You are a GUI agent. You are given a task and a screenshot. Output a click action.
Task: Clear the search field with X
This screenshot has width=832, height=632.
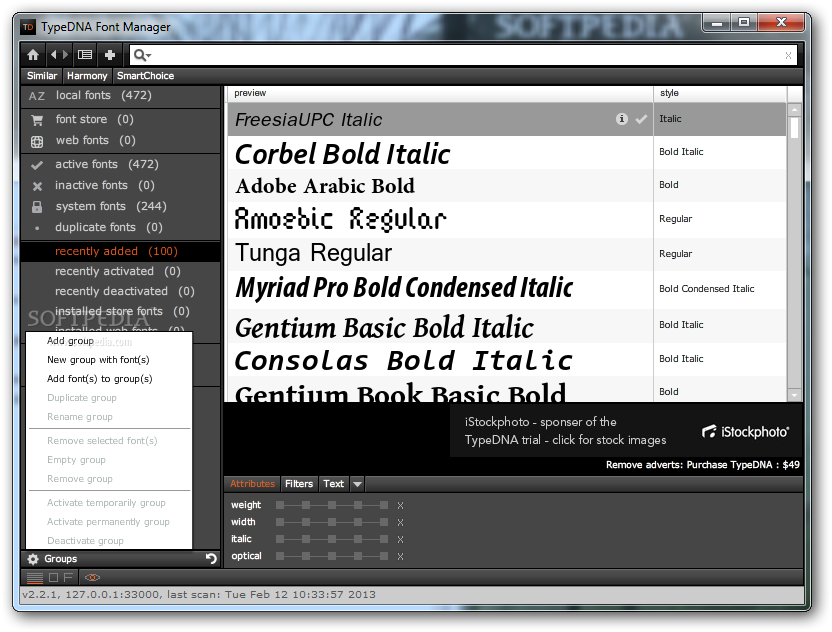[788, 55]
